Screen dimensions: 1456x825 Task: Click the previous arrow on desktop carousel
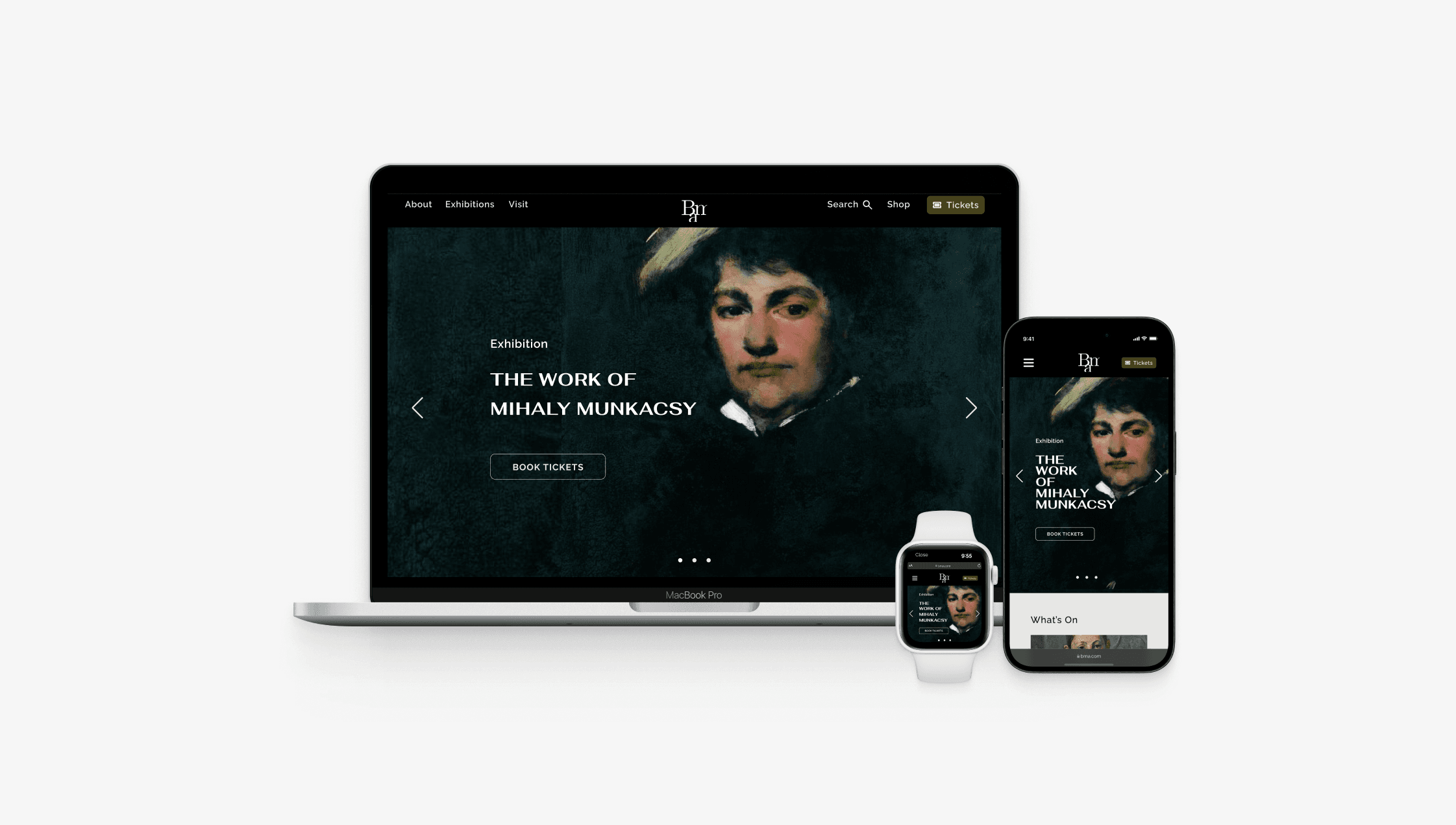tap(418, 407)
